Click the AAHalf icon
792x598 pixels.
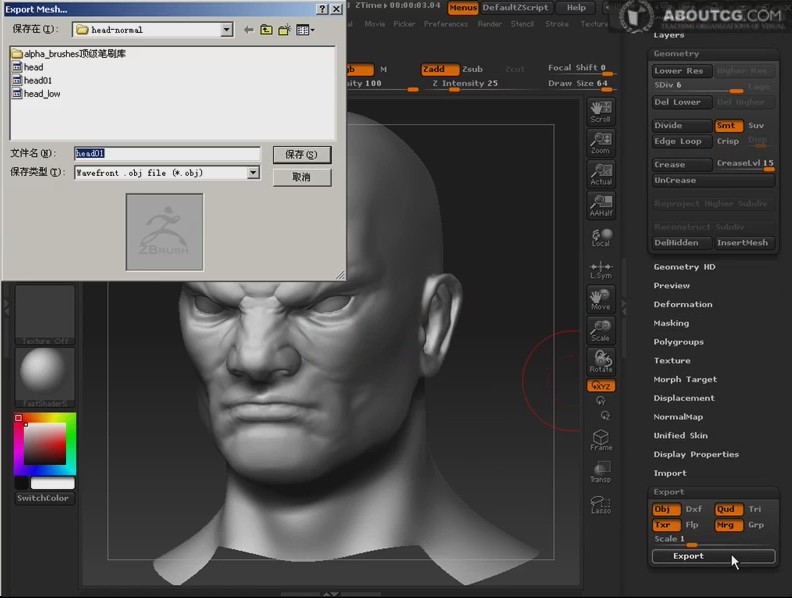tap(601, 206)
